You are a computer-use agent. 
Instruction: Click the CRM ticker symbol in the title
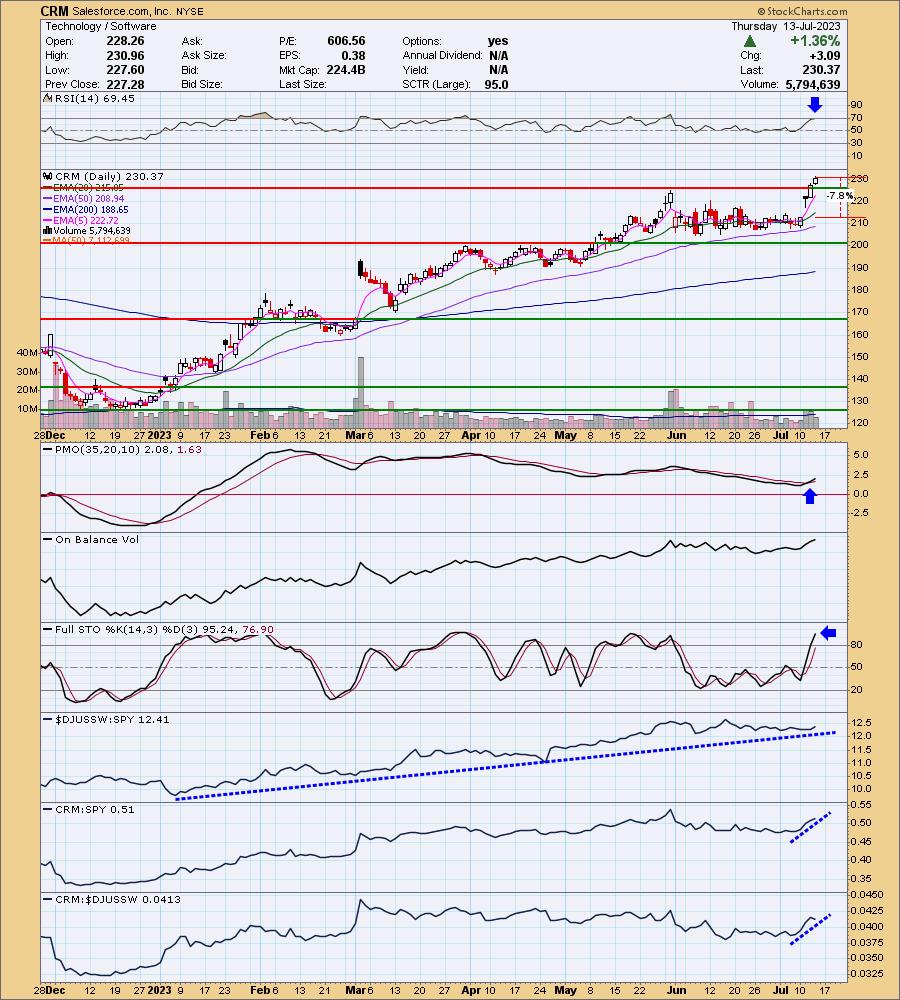tap(55, 11)
